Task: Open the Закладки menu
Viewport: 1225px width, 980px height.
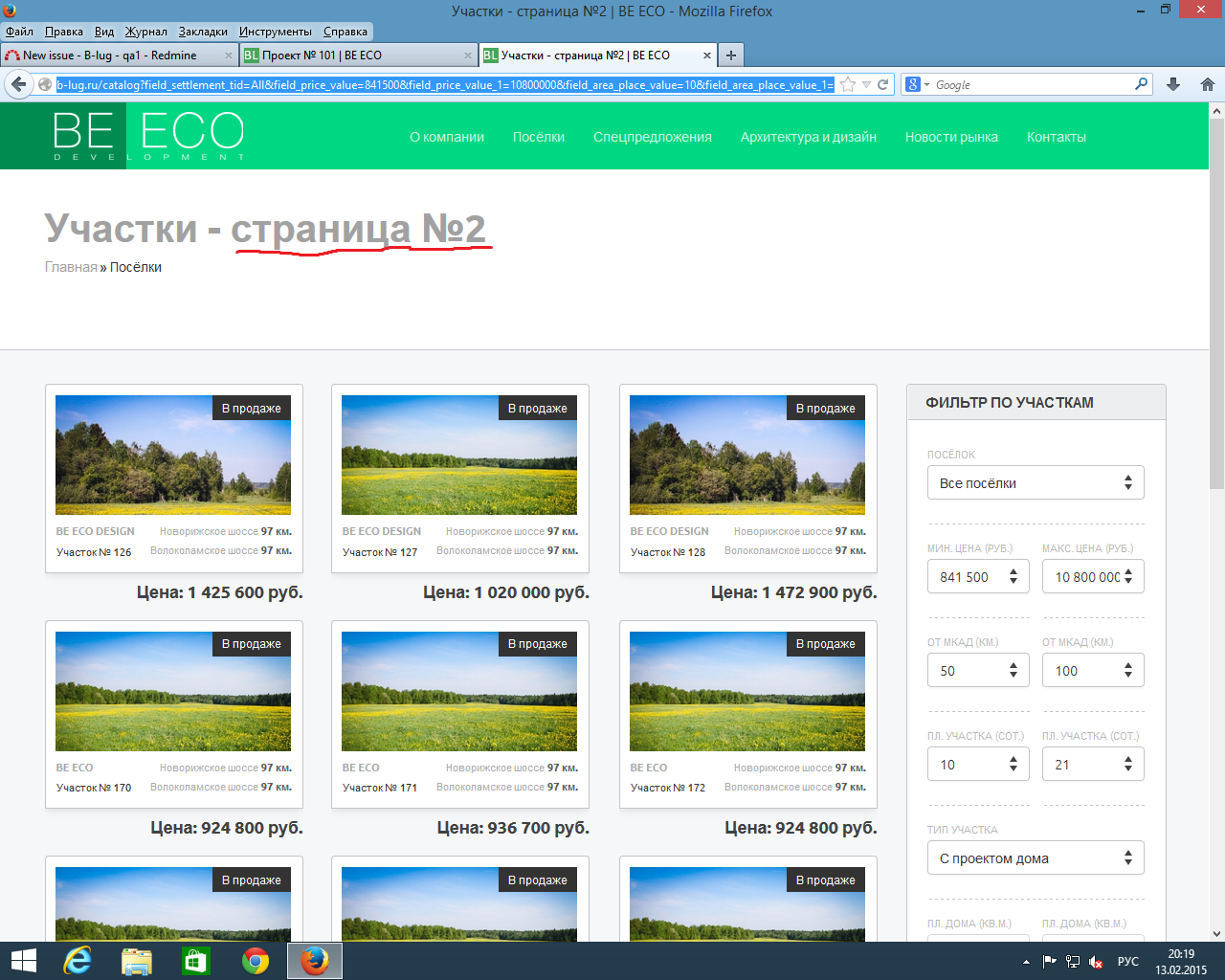Action: (x=203, y=32)
